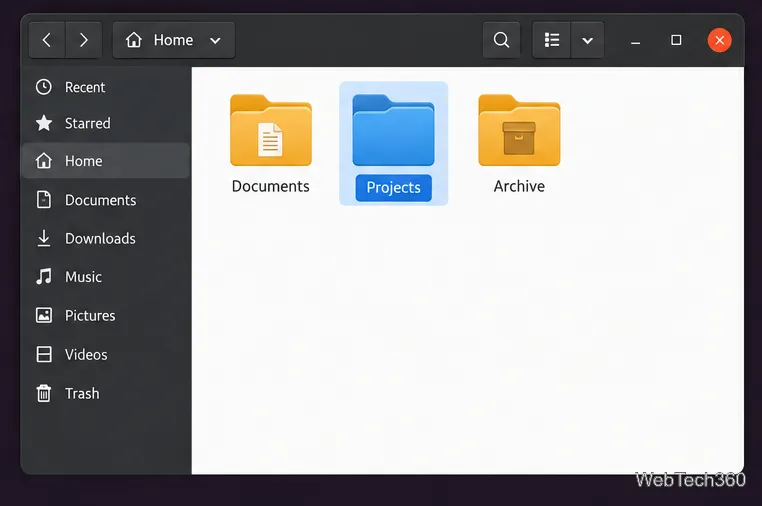
Task: Go to Trash label in sidebar
Action: tap(82, 393)
